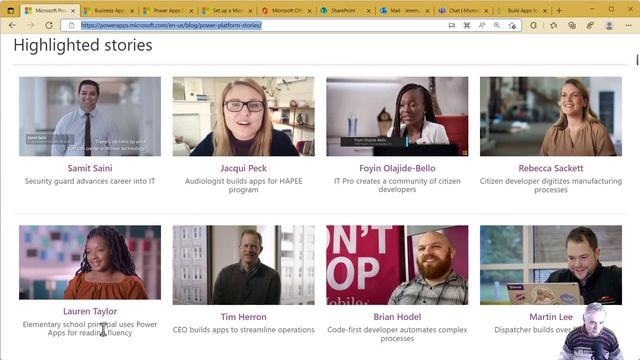Click Martin Lee's laptop photo thumbnail
640x360 pixels.
(x=551, y=265)
